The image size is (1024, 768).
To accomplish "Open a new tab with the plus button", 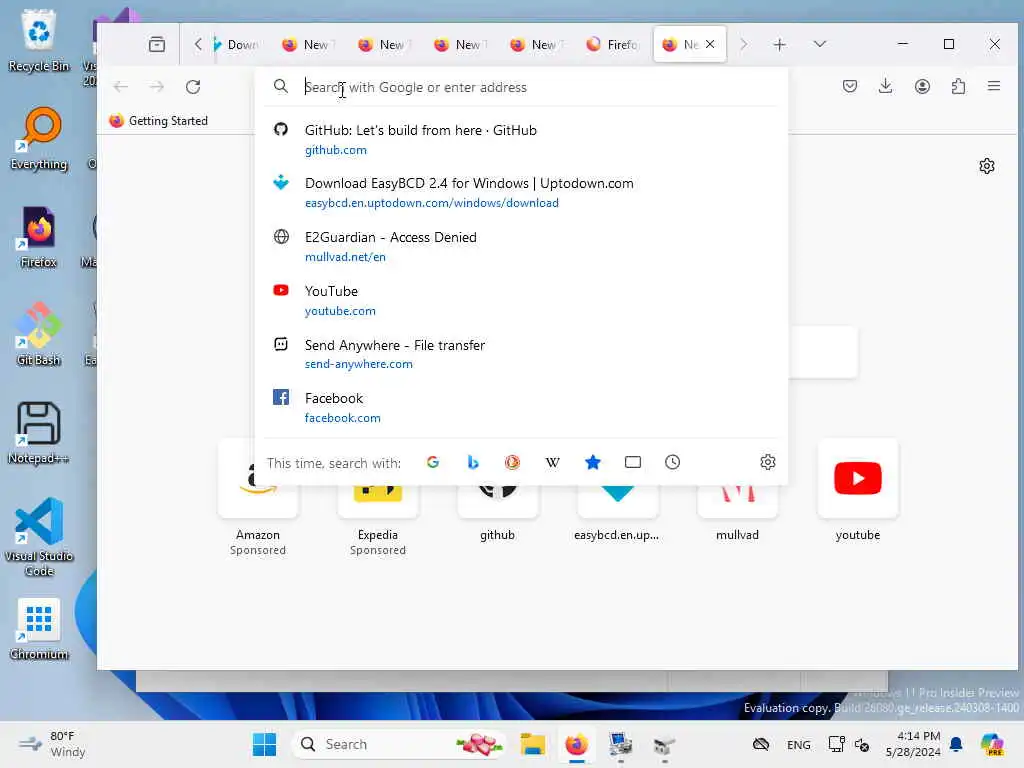I will click(779, 44).
